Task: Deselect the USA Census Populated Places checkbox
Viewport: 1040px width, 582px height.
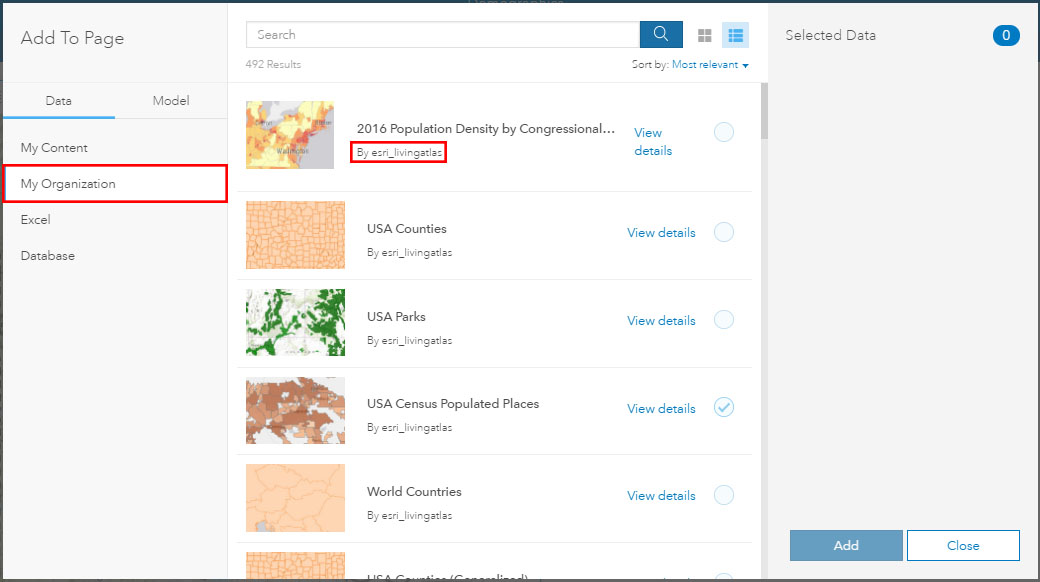Action: [x=724, y=408]
